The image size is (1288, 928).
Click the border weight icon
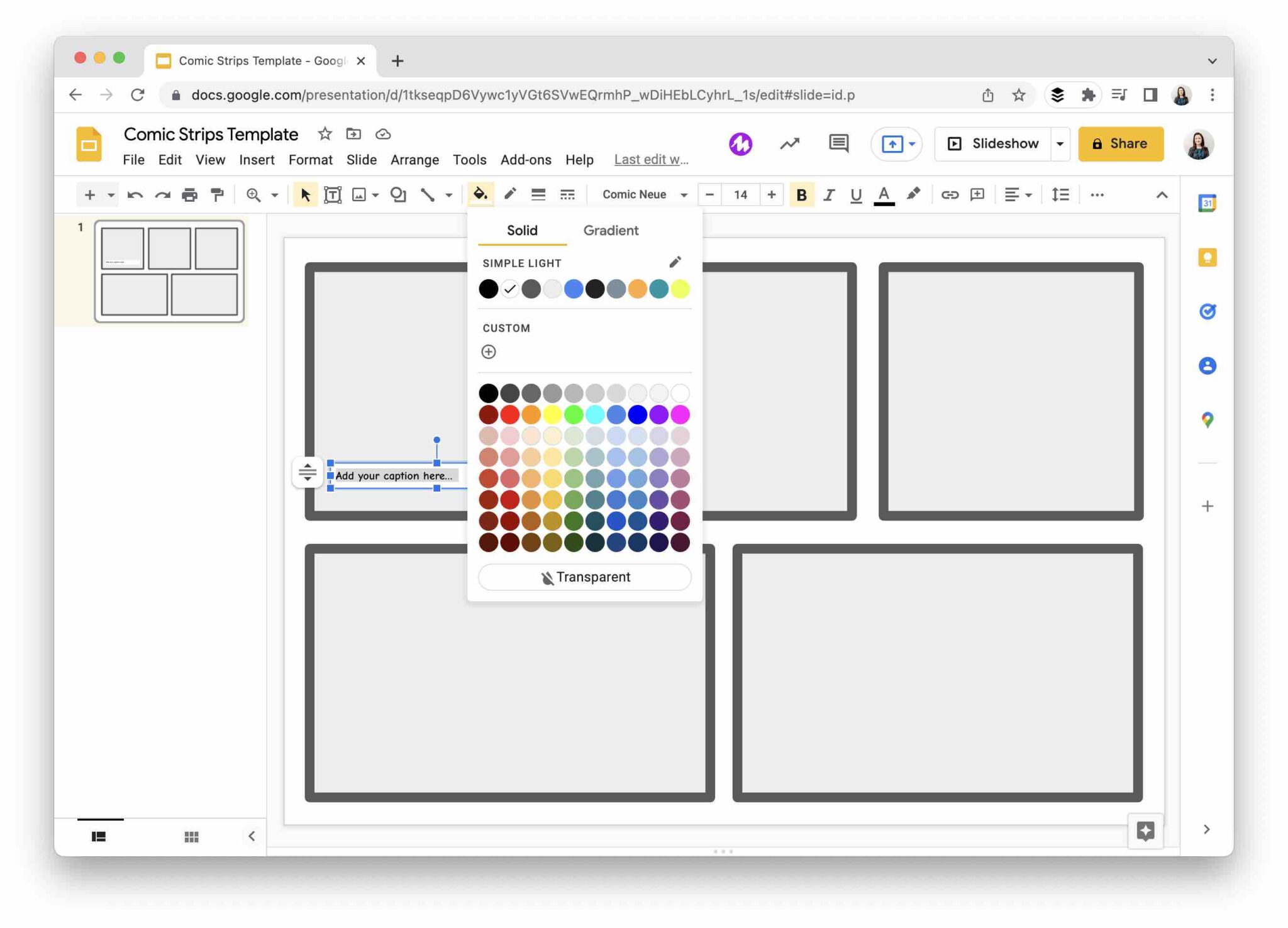tap(538, 195)
